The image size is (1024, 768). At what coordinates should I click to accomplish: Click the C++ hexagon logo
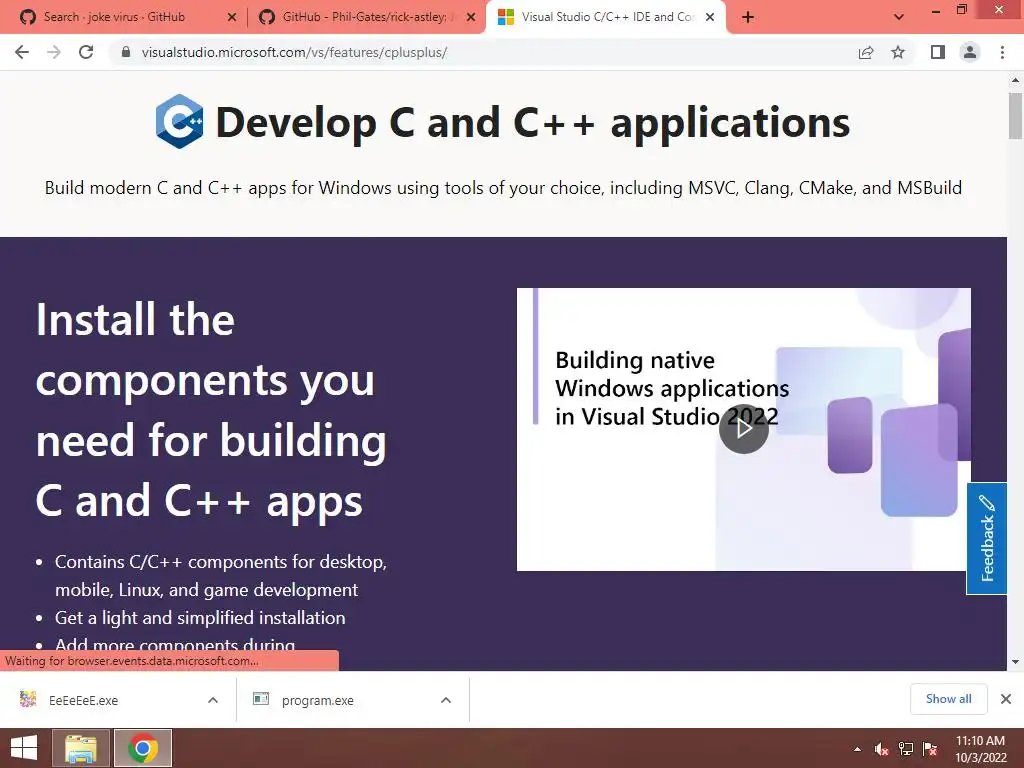click(180, 121)
